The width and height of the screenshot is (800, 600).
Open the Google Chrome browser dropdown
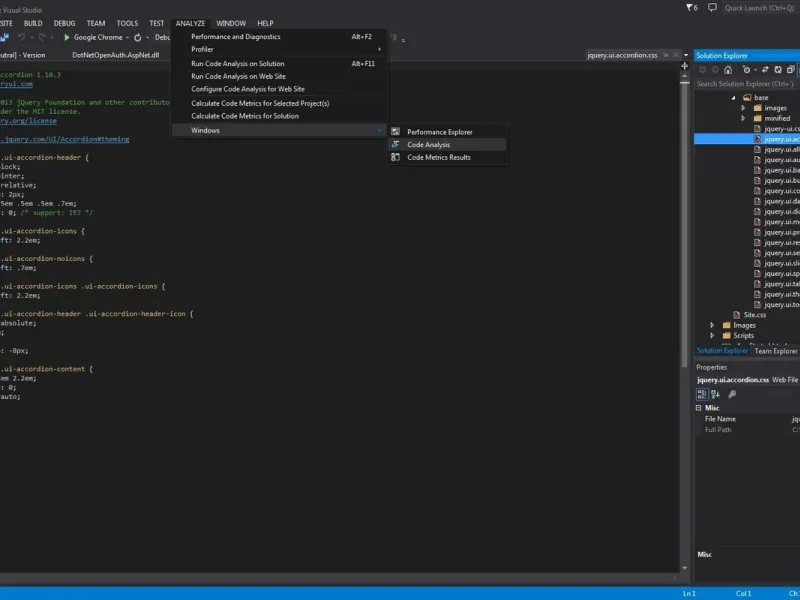click(127, 37)
